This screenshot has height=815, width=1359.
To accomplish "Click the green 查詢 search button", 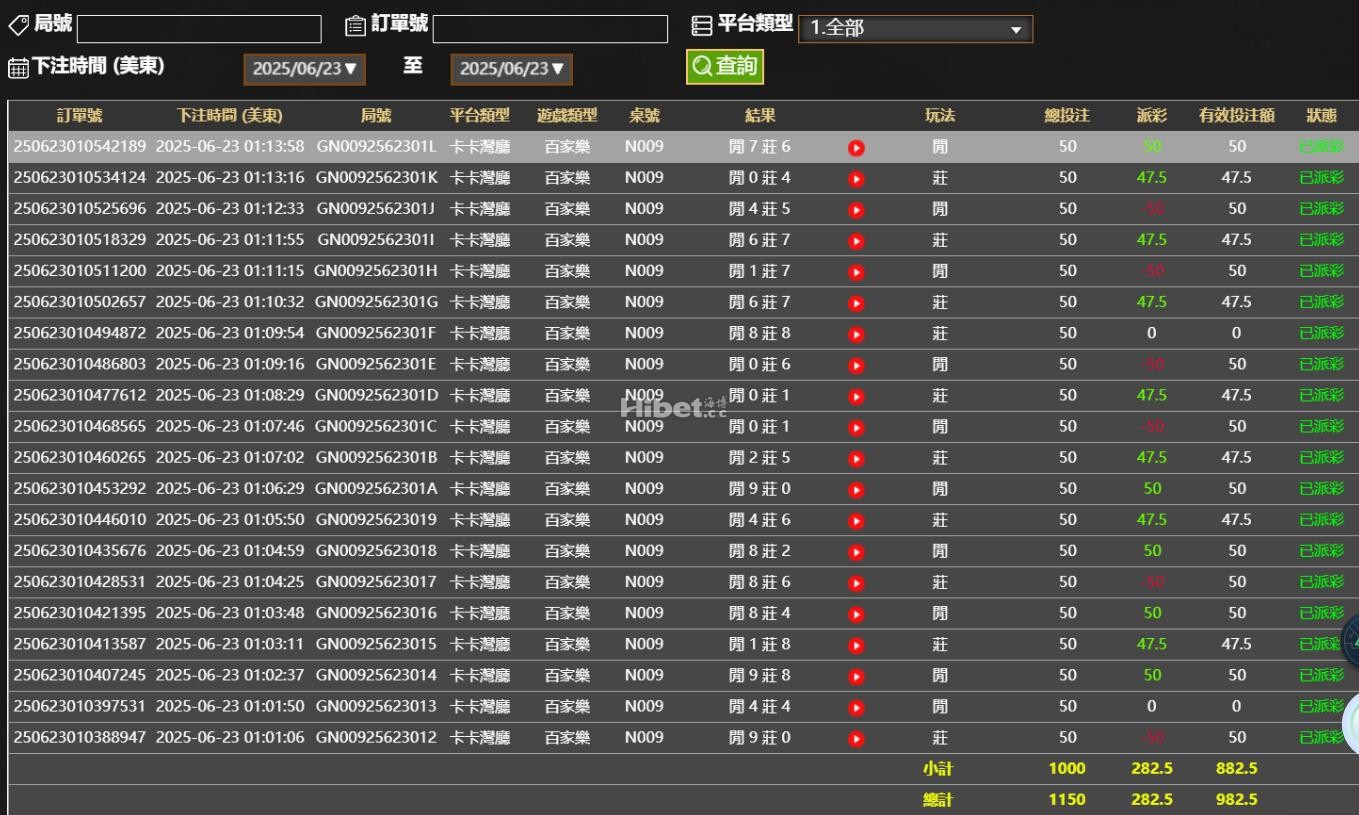I will (x=725, y=67).
